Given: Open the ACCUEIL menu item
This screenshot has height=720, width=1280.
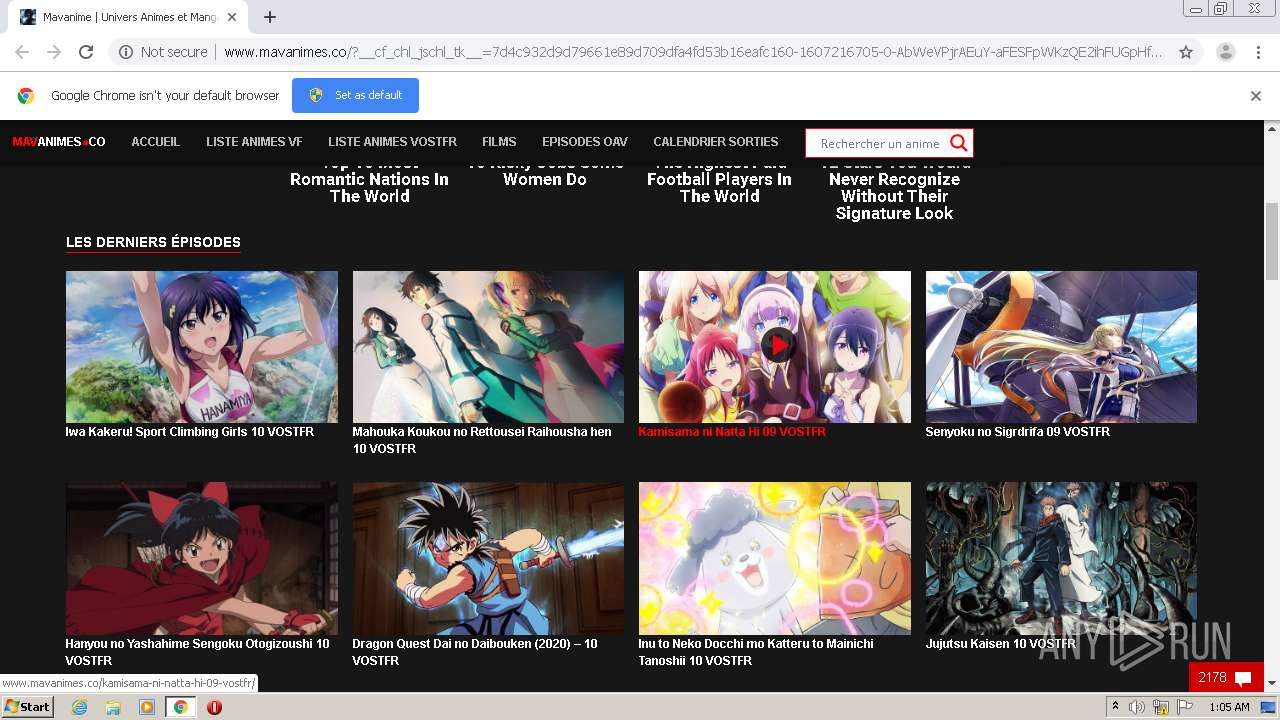Looking at the screenshot, I should 156,142.
